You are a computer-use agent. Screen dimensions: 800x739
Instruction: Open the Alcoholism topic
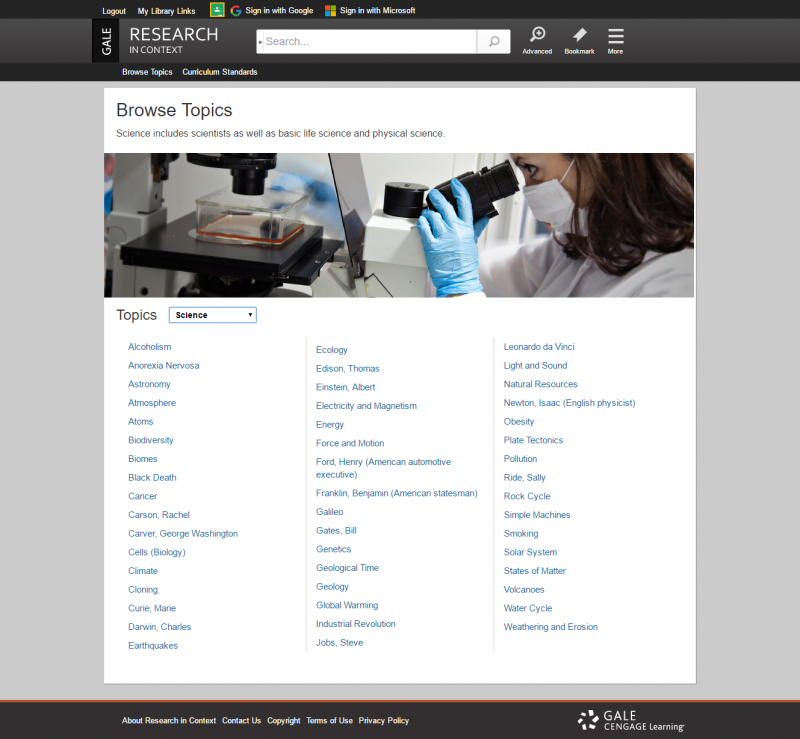(149, 347)
